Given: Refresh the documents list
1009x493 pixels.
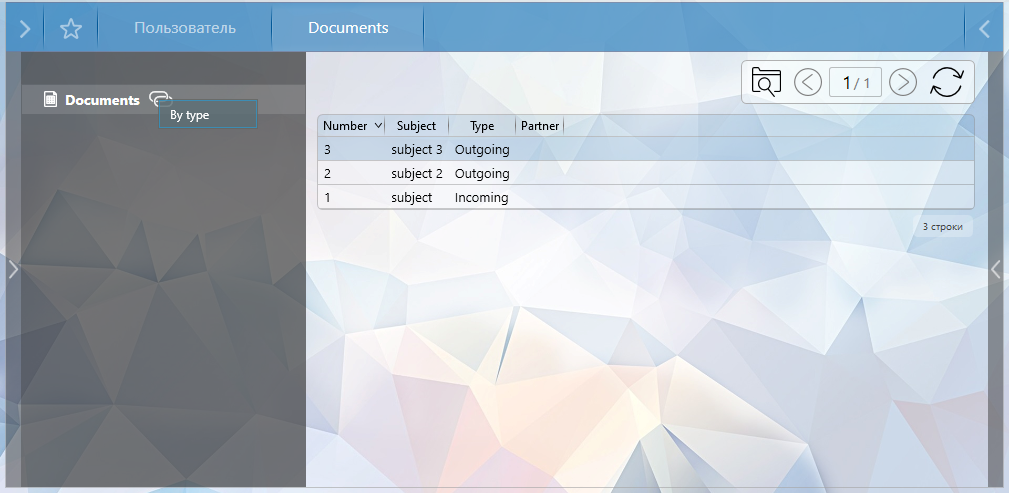Looking at the screenshot, I should 946,82.
